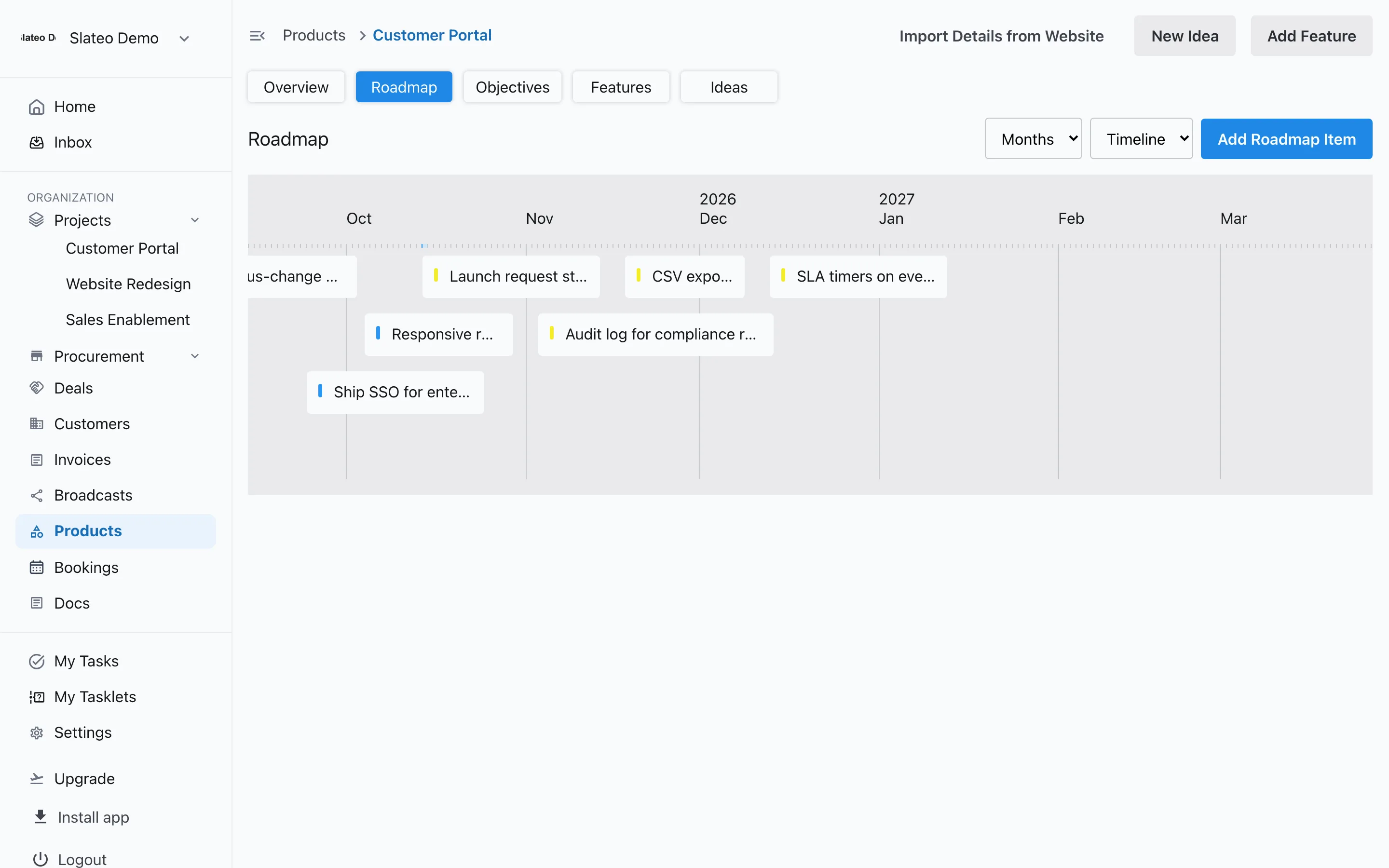1389x868 pixels.
Task: Click the Logout power icon
Action: point(40,859)
